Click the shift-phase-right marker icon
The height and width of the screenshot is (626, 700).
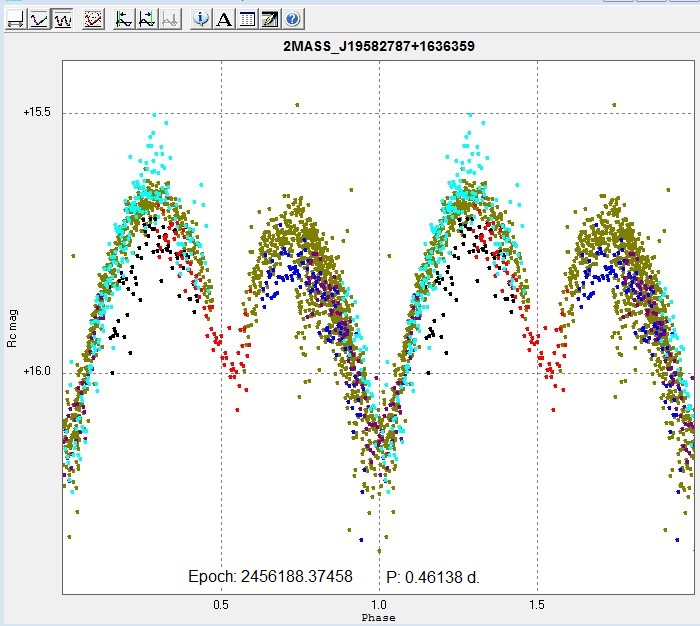tap(147, 20)
